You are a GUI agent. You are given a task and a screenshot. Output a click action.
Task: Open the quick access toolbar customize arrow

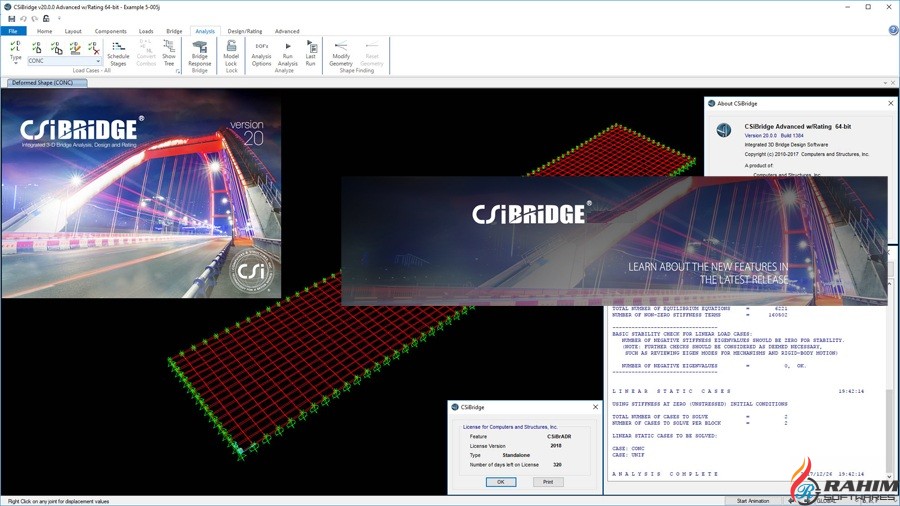pos(58,18)
